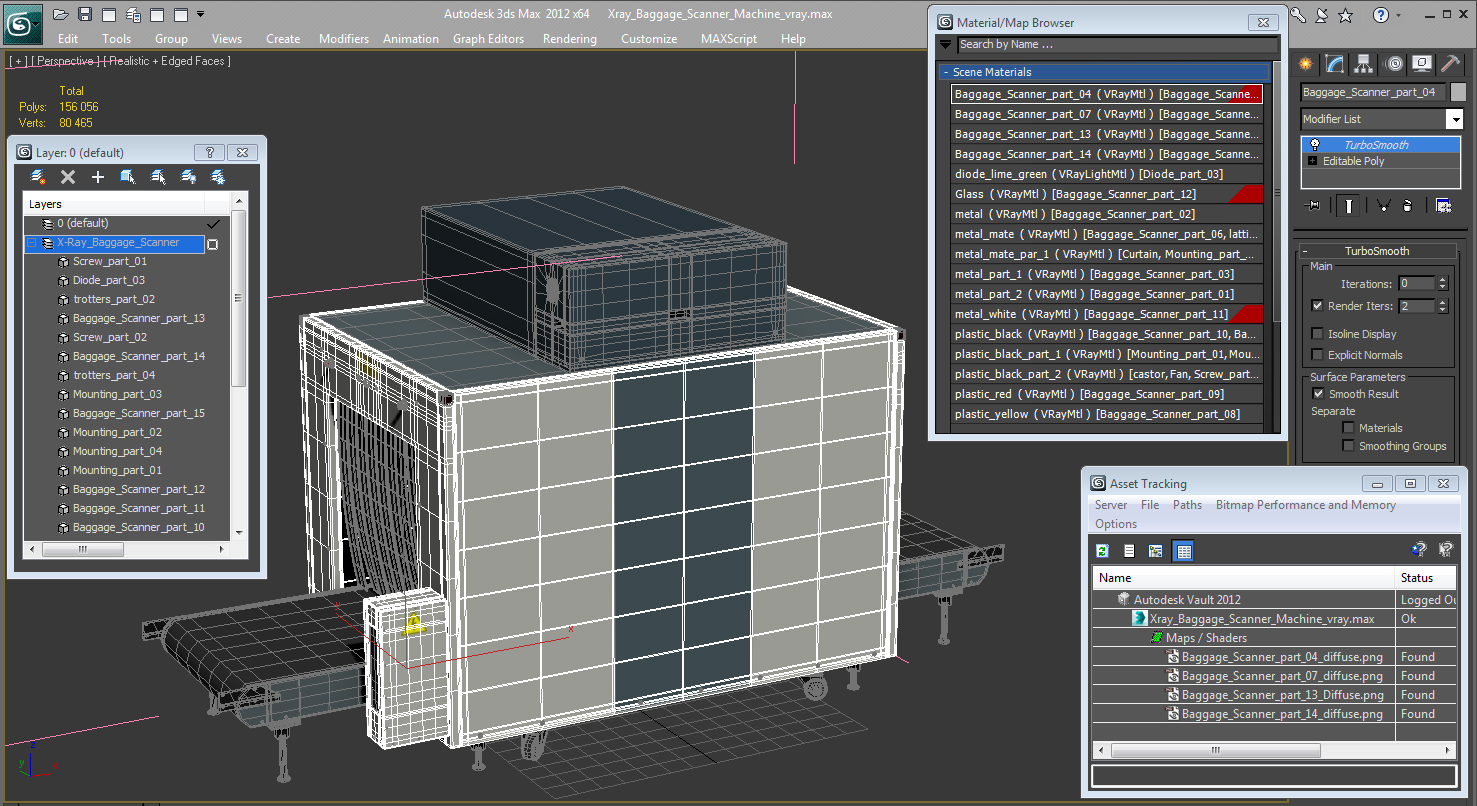Expand the Editable Poly stack entry
This screenshot has width=1477, height=806.
pos(1313,161)
